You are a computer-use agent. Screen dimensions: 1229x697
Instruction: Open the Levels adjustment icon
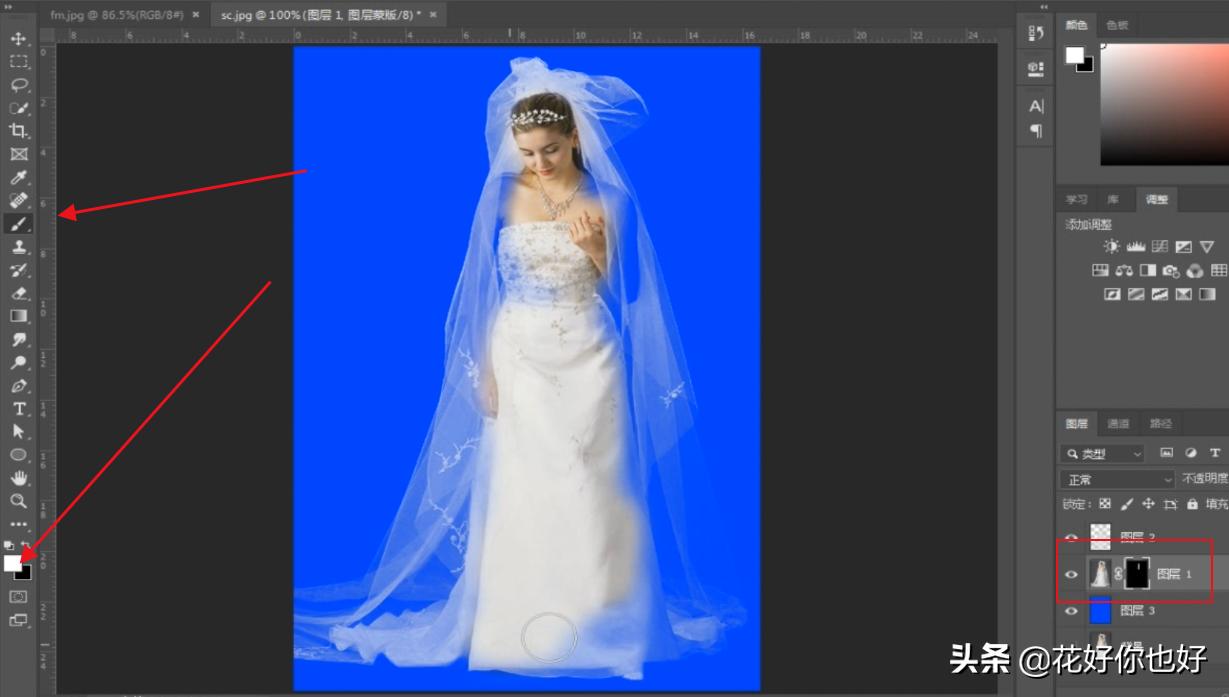[1135, 245]
